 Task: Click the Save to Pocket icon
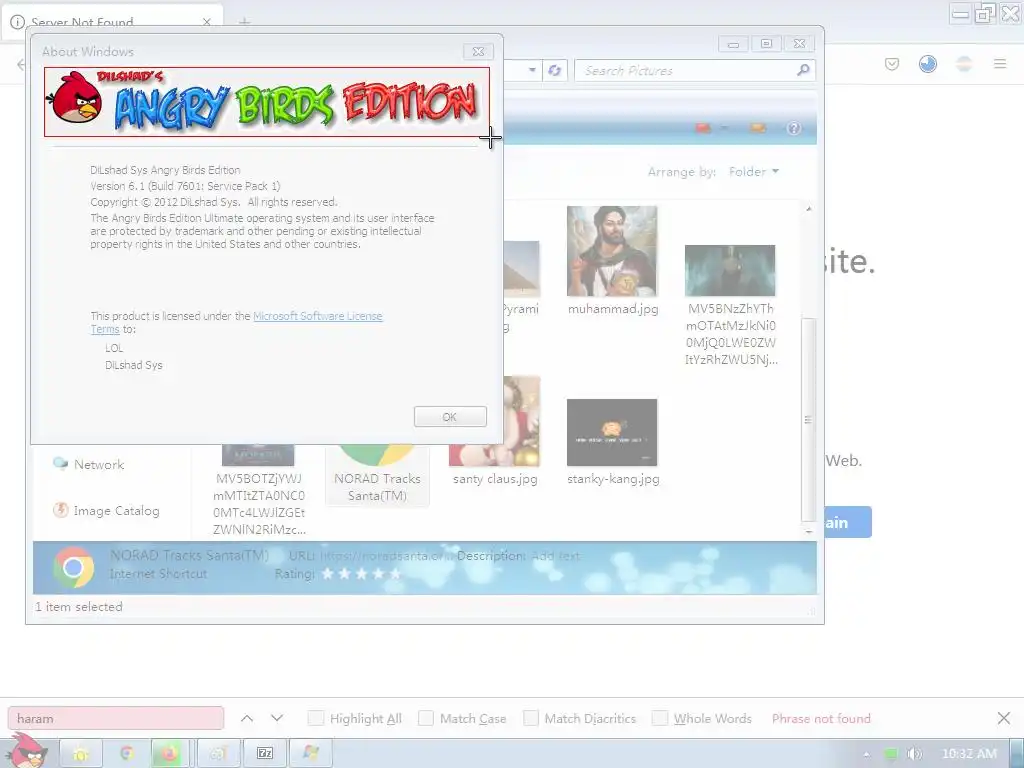[x=892, y=64]
